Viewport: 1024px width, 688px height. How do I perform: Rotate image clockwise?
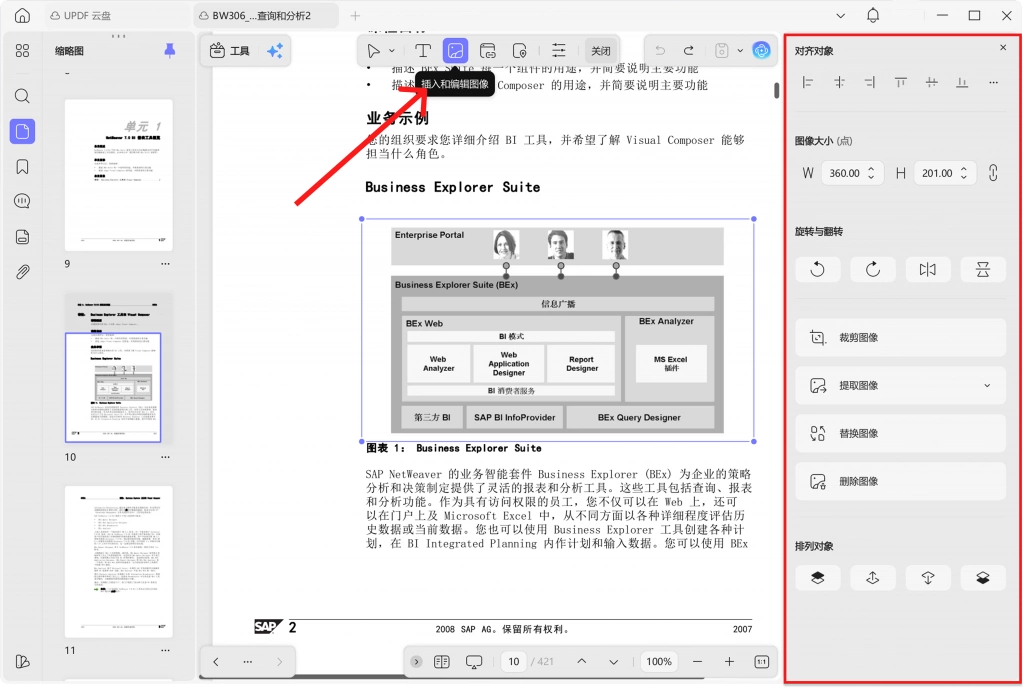pos(873,269)
